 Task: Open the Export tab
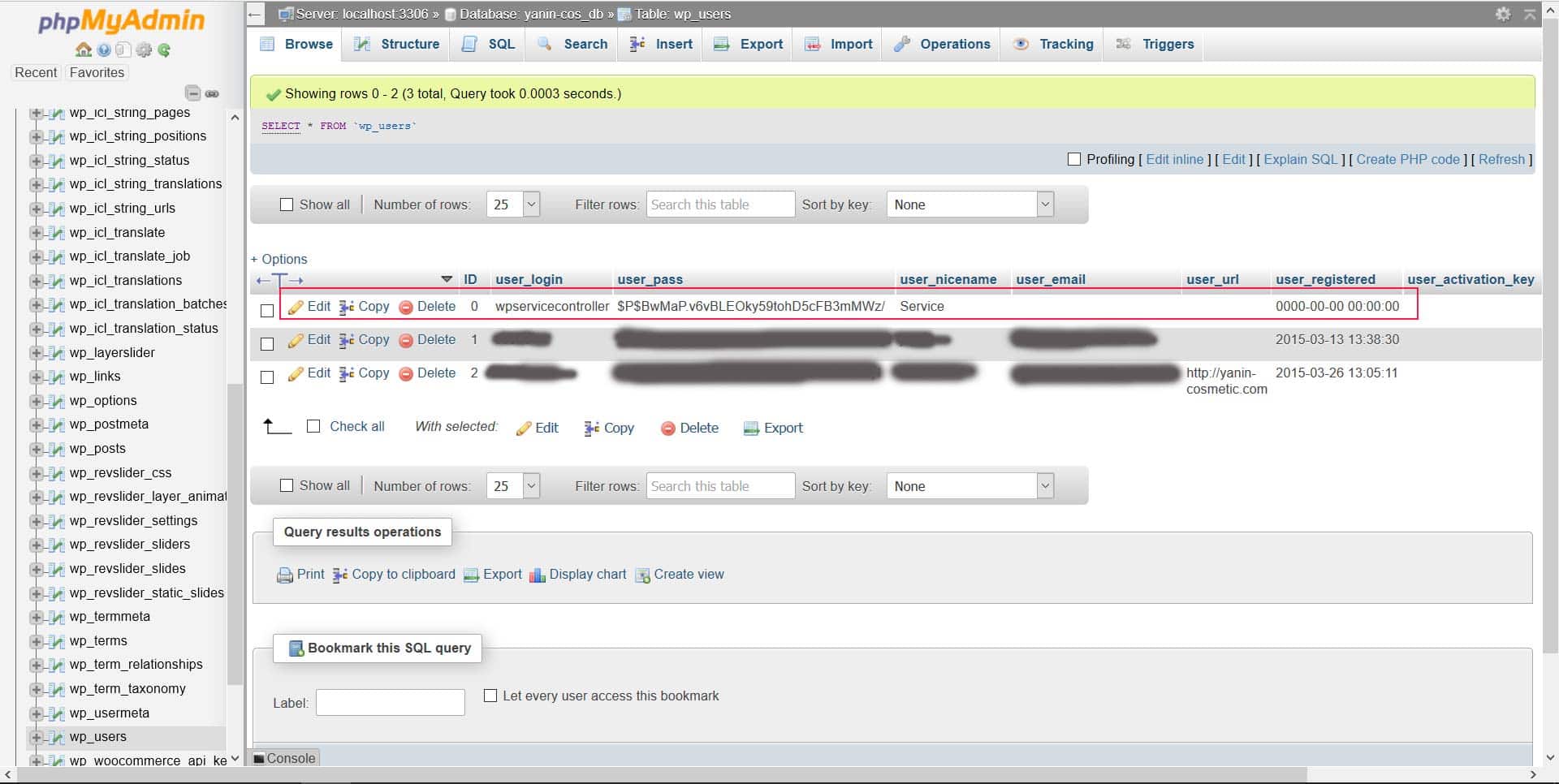(749, 44)
